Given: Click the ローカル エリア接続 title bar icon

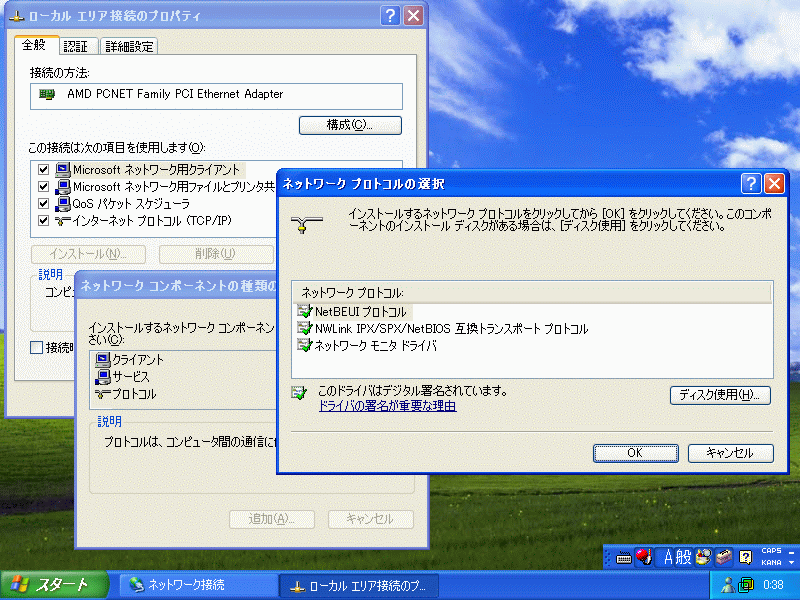Looking at the screenshot, I should [17, 16].
